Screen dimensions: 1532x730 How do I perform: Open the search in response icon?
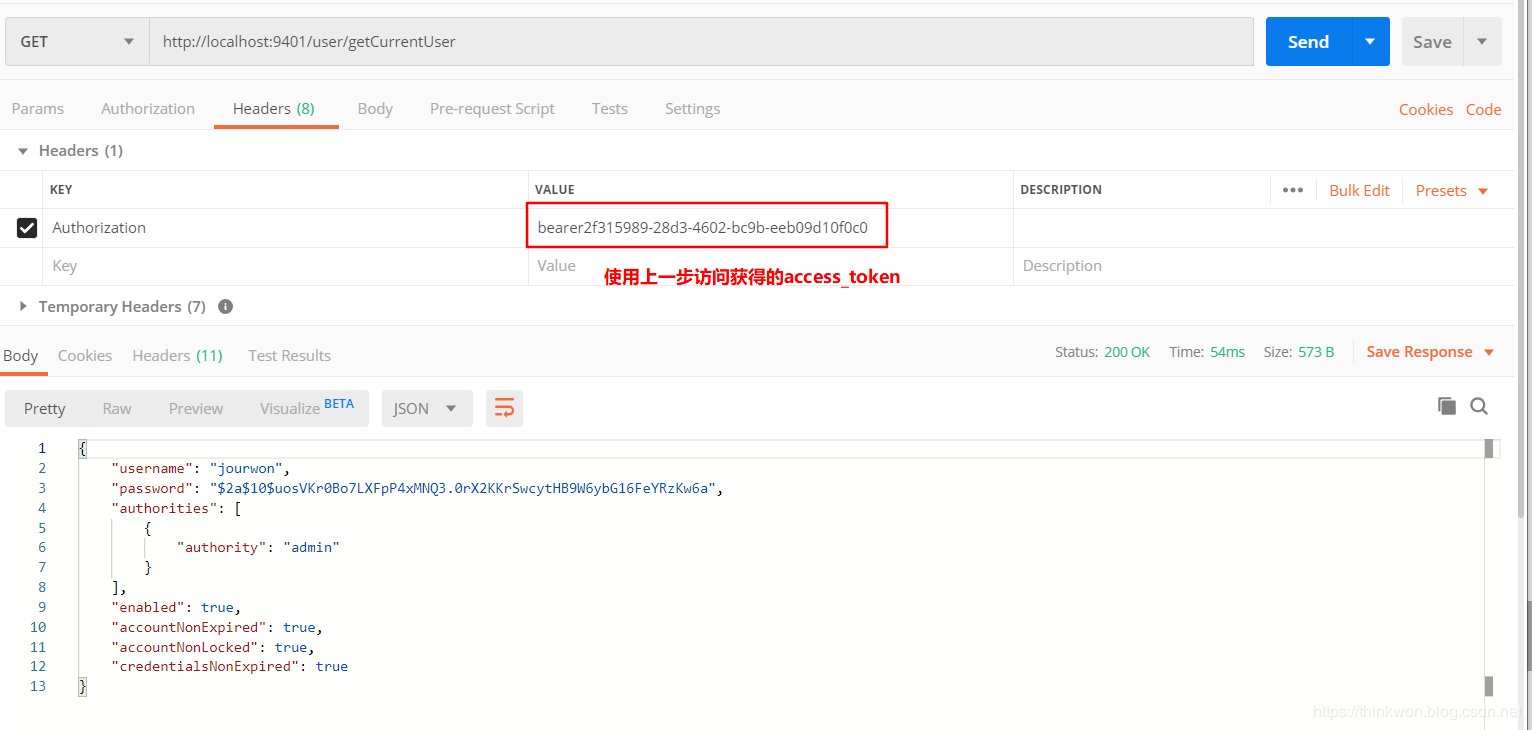1478,407
